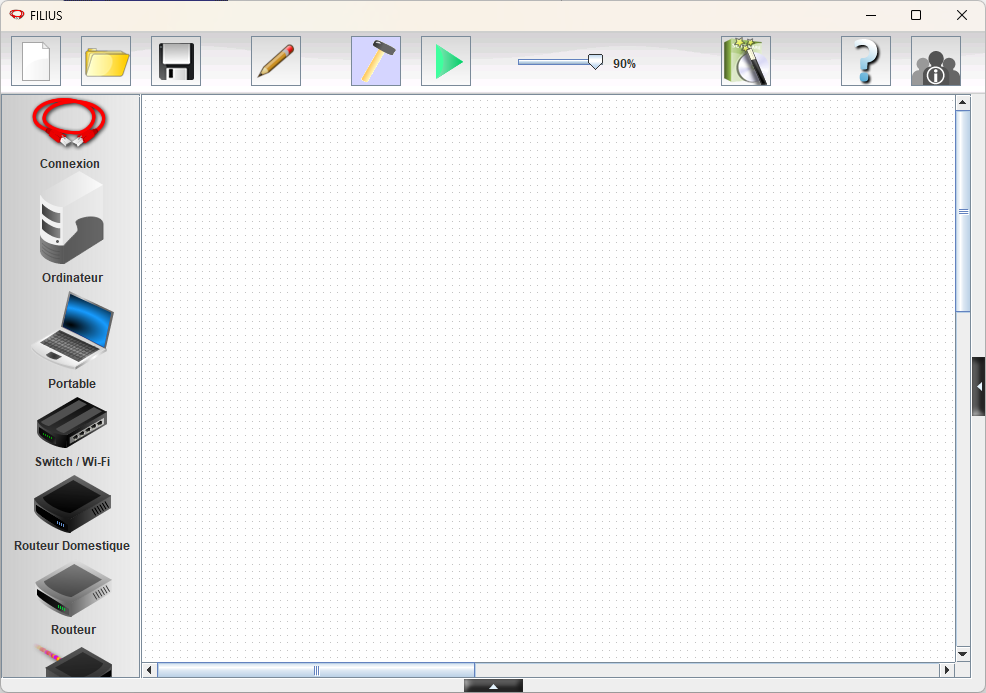Expand the bottom properties panel
The image size is (986, 693).
coord(493,686)
